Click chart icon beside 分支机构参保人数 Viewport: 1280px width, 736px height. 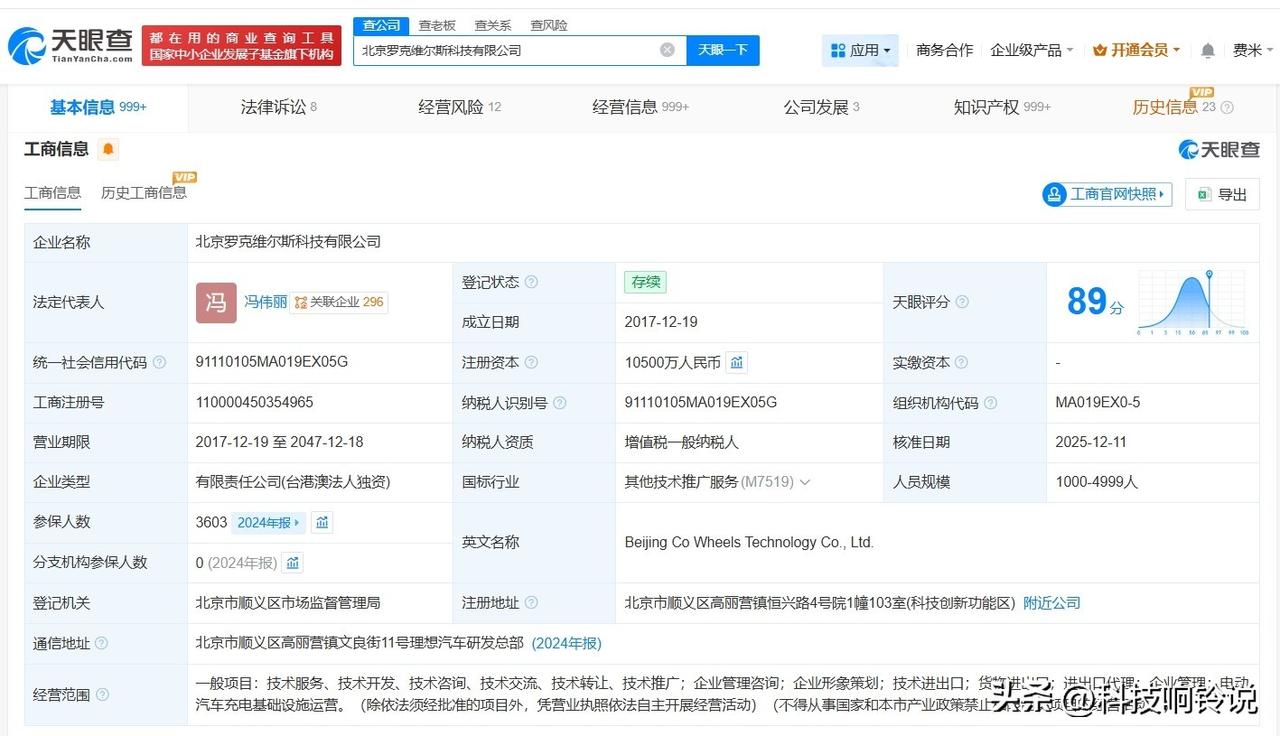point(293,563)
